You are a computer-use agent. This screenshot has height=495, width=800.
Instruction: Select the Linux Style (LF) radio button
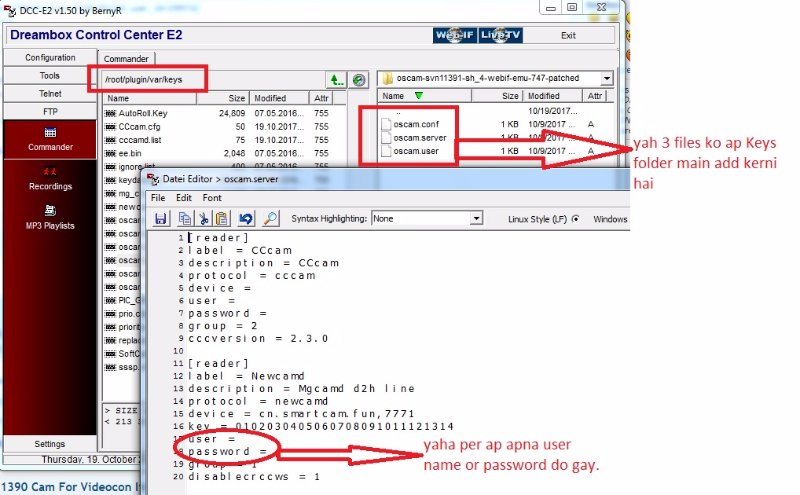click(575, 218)
